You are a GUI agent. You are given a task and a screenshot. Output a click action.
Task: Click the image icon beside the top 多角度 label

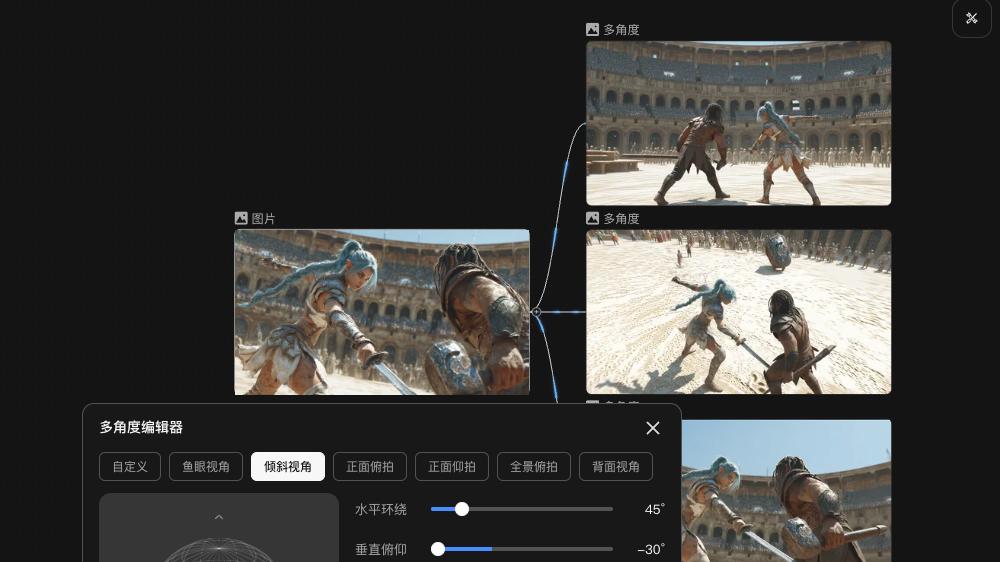point(593,30)
